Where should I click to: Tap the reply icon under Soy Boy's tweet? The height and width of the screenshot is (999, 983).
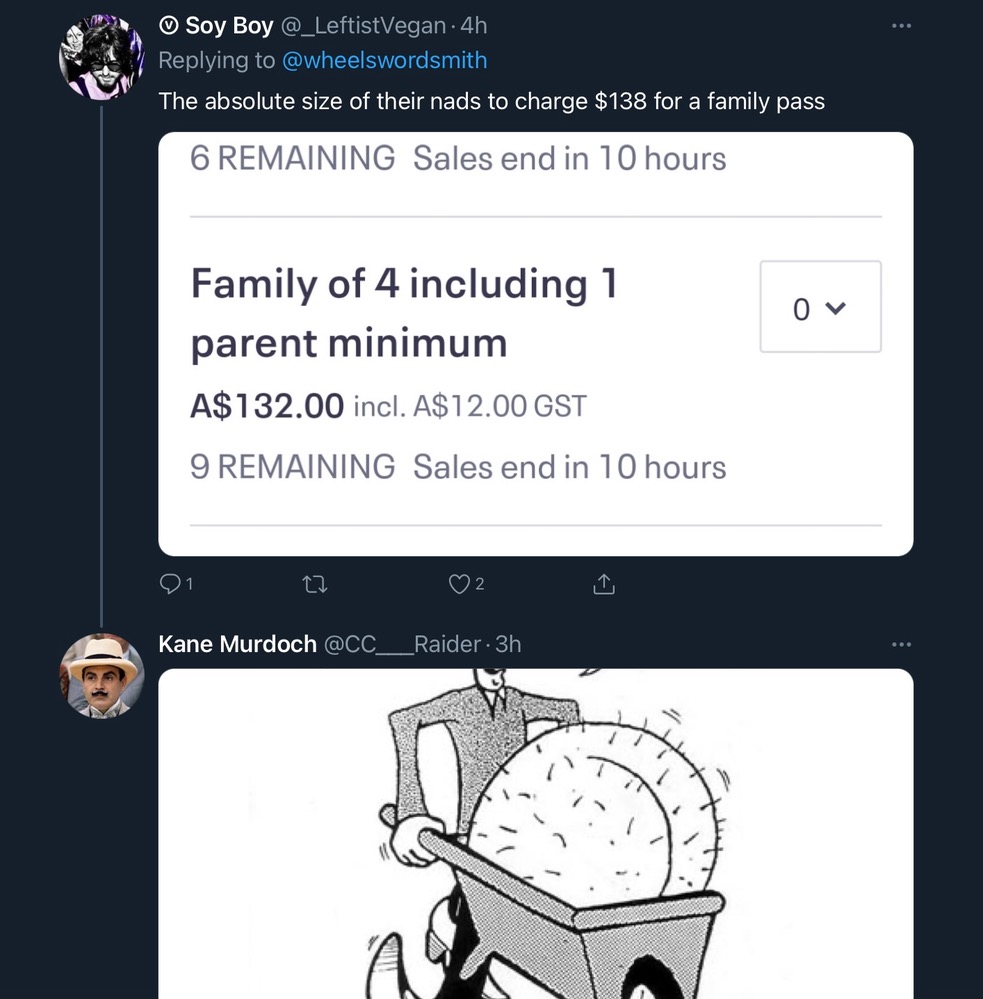171,585
